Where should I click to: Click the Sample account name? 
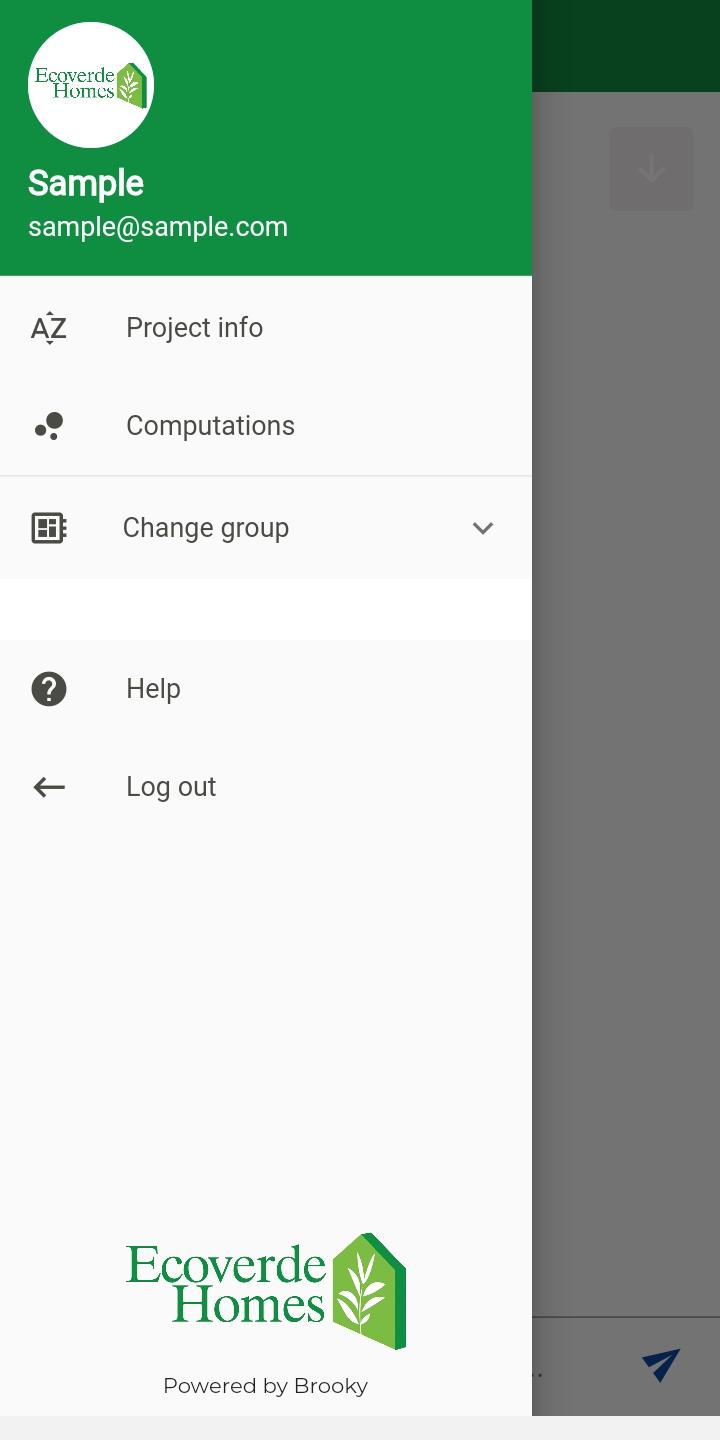pos(86,183)
